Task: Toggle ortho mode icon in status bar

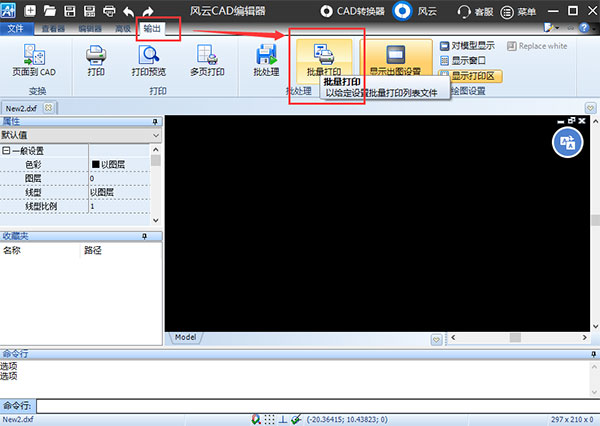Action: point(283,419)
